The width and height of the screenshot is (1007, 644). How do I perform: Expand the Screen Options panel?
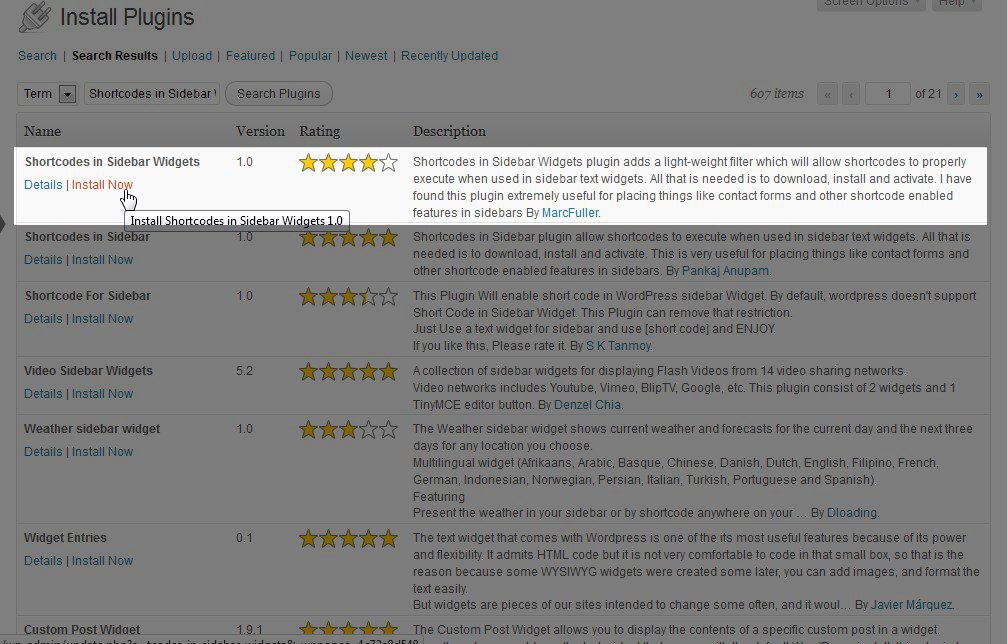868,3
